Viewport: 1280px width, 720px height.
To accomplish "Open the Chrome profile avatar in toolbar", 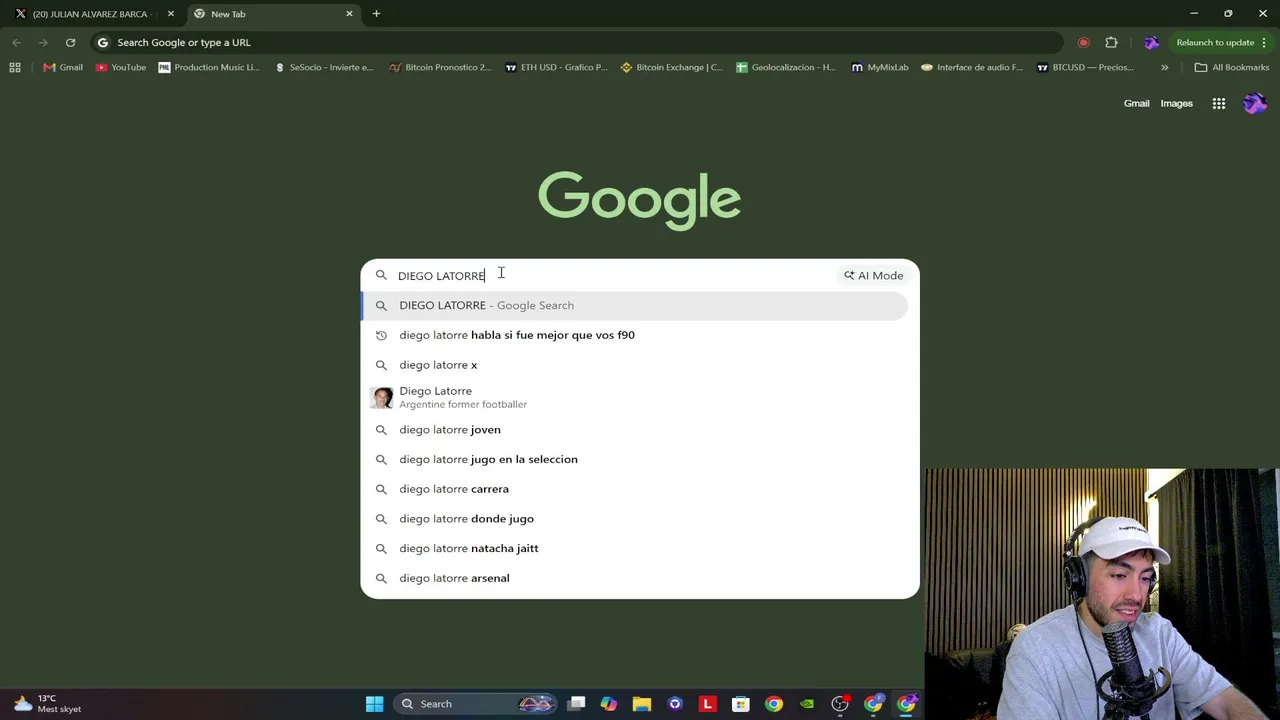I will (x=1151, y=42).
